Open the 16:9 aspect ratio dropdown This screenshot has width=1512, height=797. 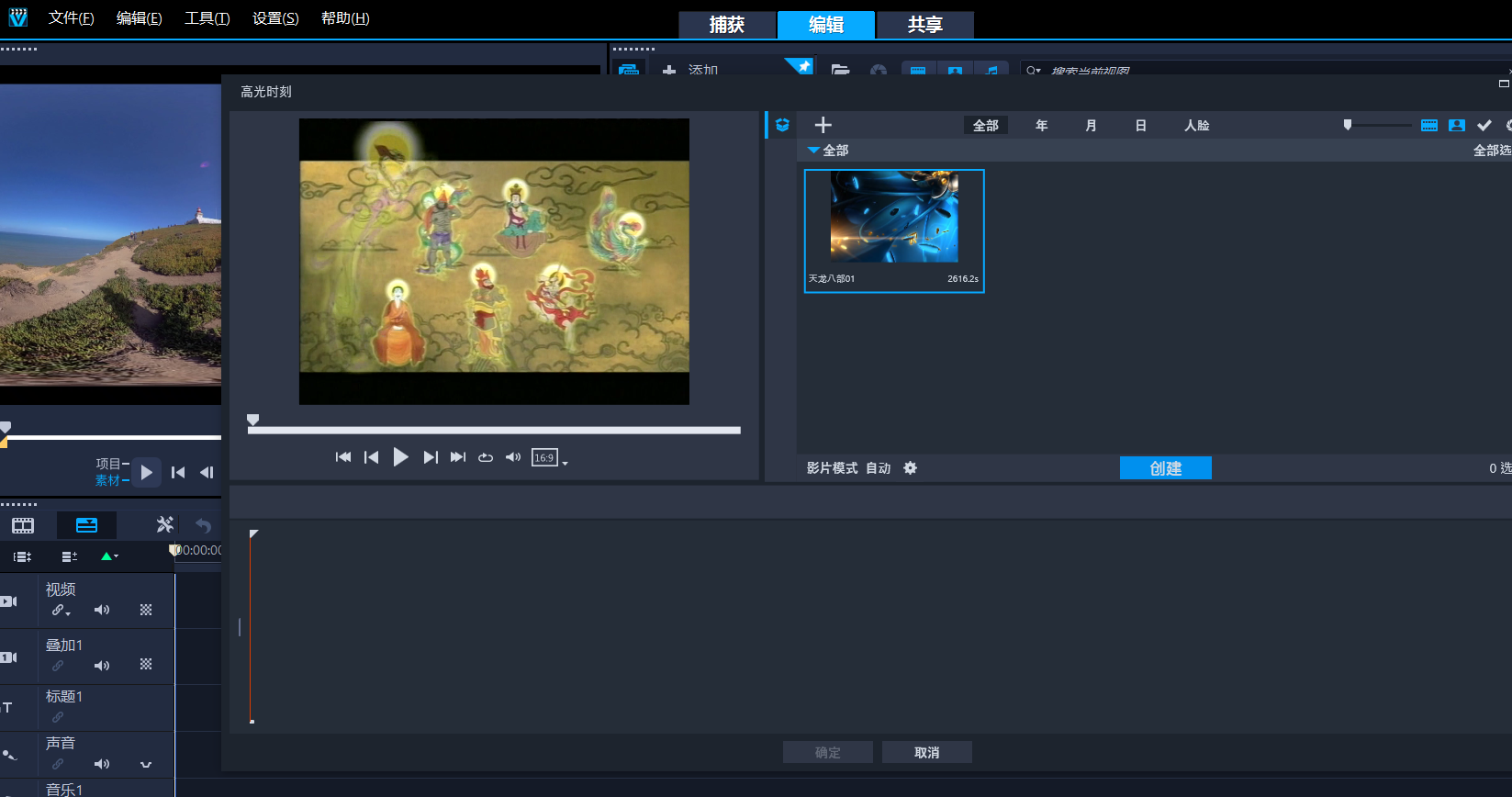550,457
